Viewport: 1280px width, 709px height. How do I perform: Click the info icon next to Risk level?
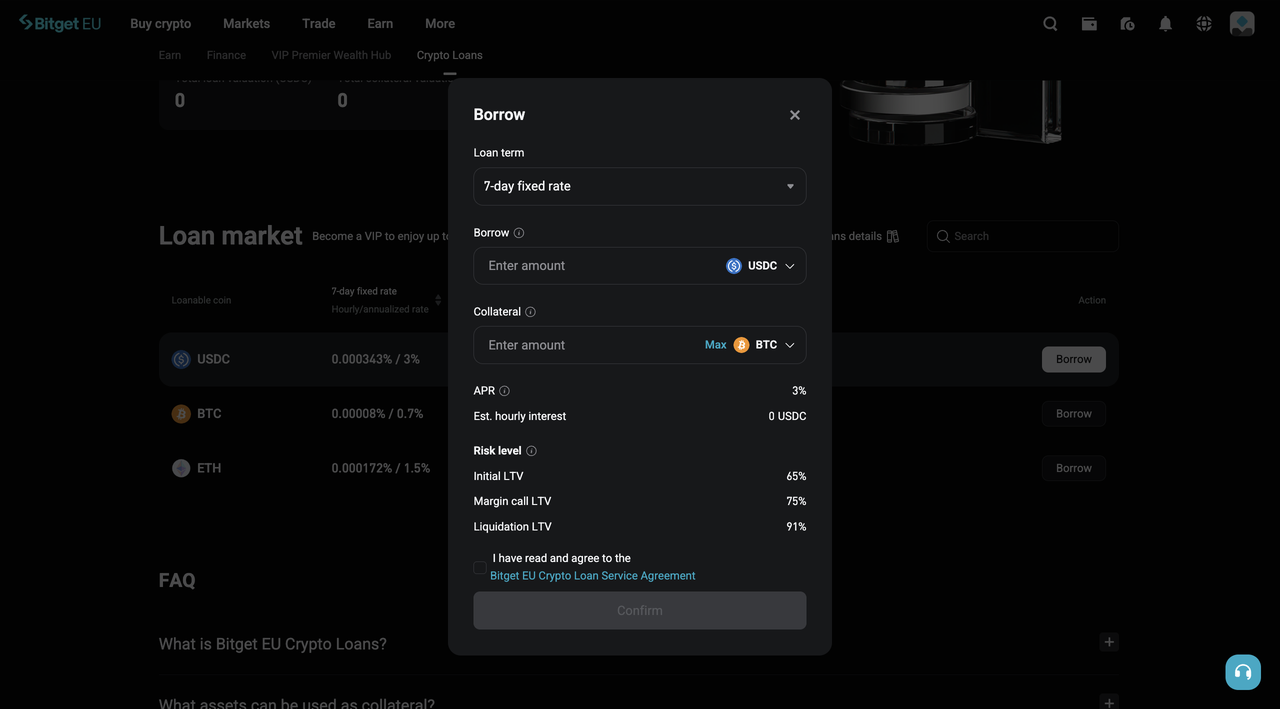[531, 451]
